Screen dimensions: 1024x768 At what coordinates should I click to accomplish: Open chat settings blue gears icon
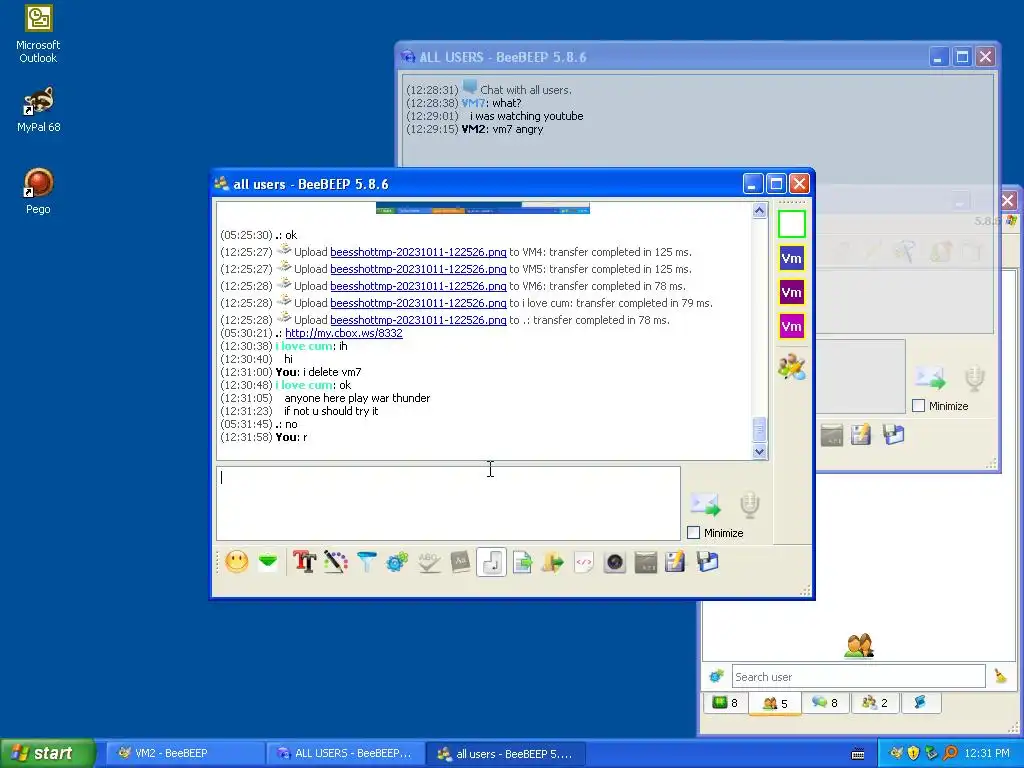397,562
